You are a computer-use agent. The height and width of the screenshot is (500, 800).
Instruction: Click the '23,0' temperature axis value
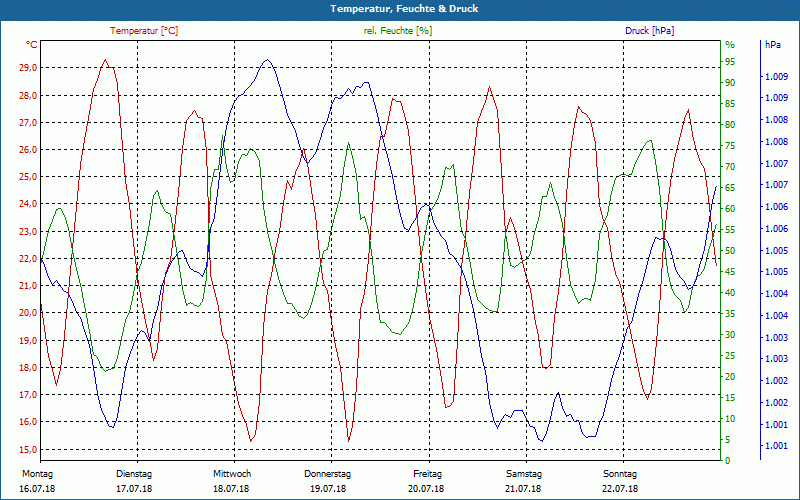28,232
